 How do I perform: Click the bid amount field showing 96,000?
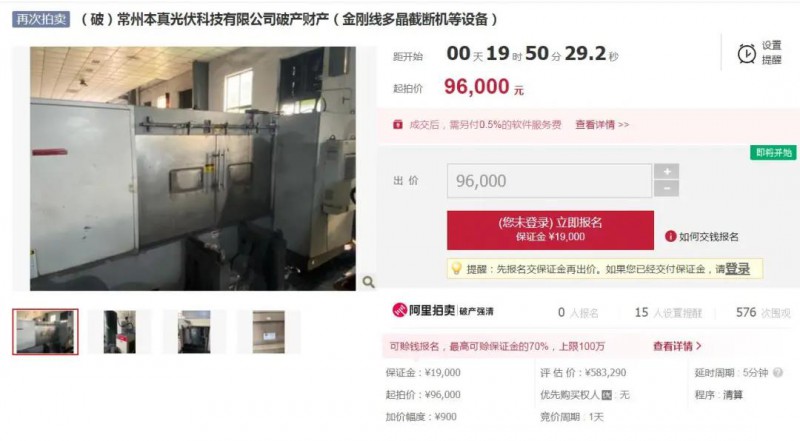549,181
